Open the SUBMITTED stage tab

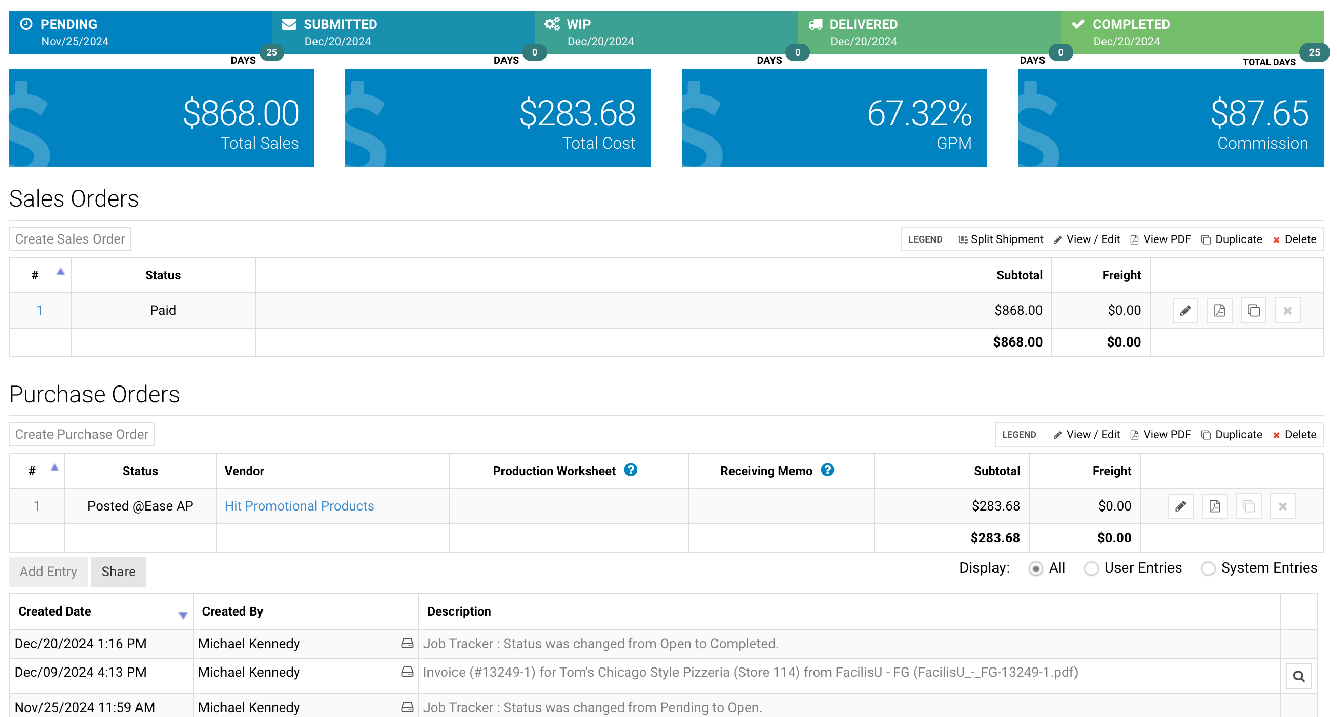(403, 33)
